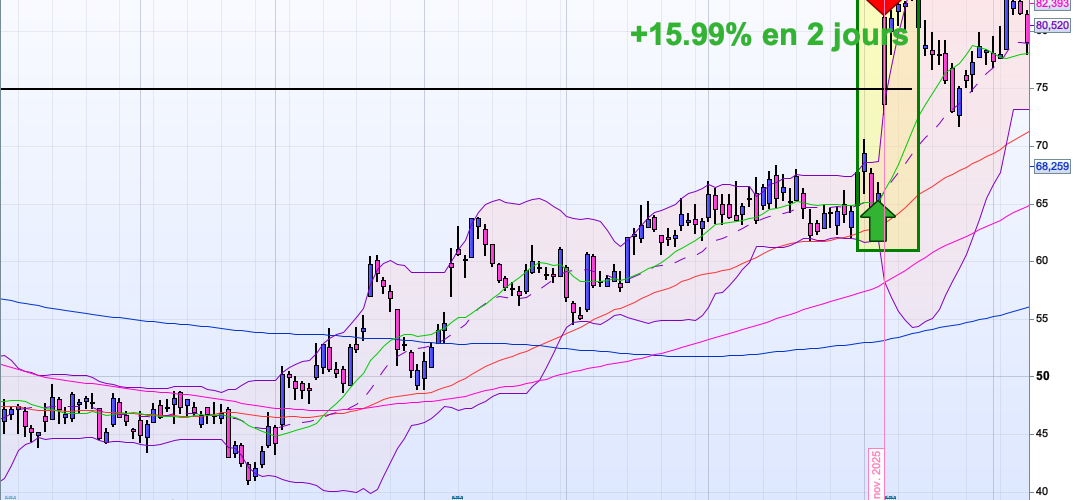Viewport: 1080px width, 500px height.
Task: Select the black horizontal line at 75
Action: [400, 89]
